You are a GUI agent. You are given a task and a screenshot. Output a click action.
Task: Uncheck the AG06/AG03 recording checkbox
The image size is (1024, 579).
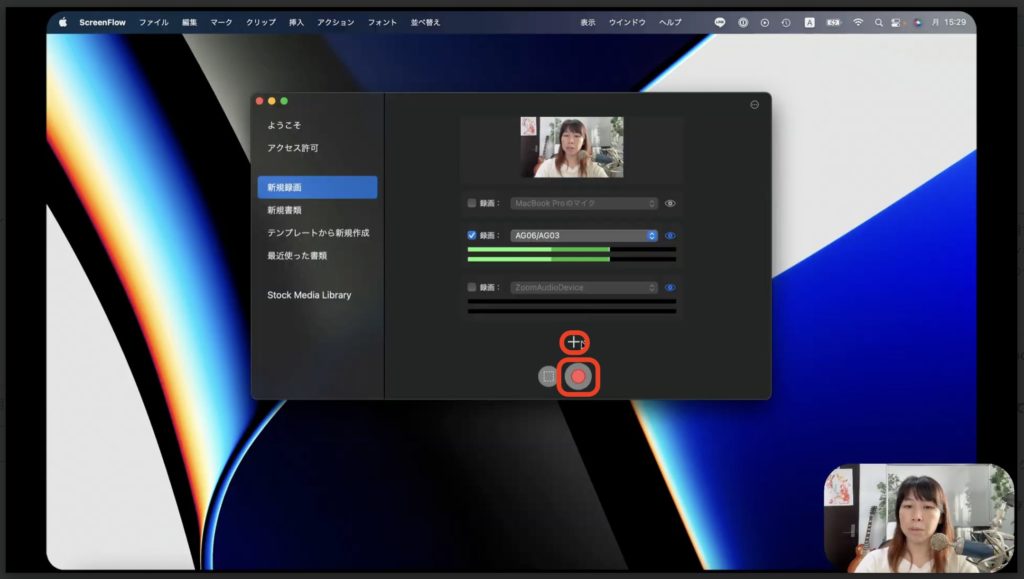tap(472, 236)
